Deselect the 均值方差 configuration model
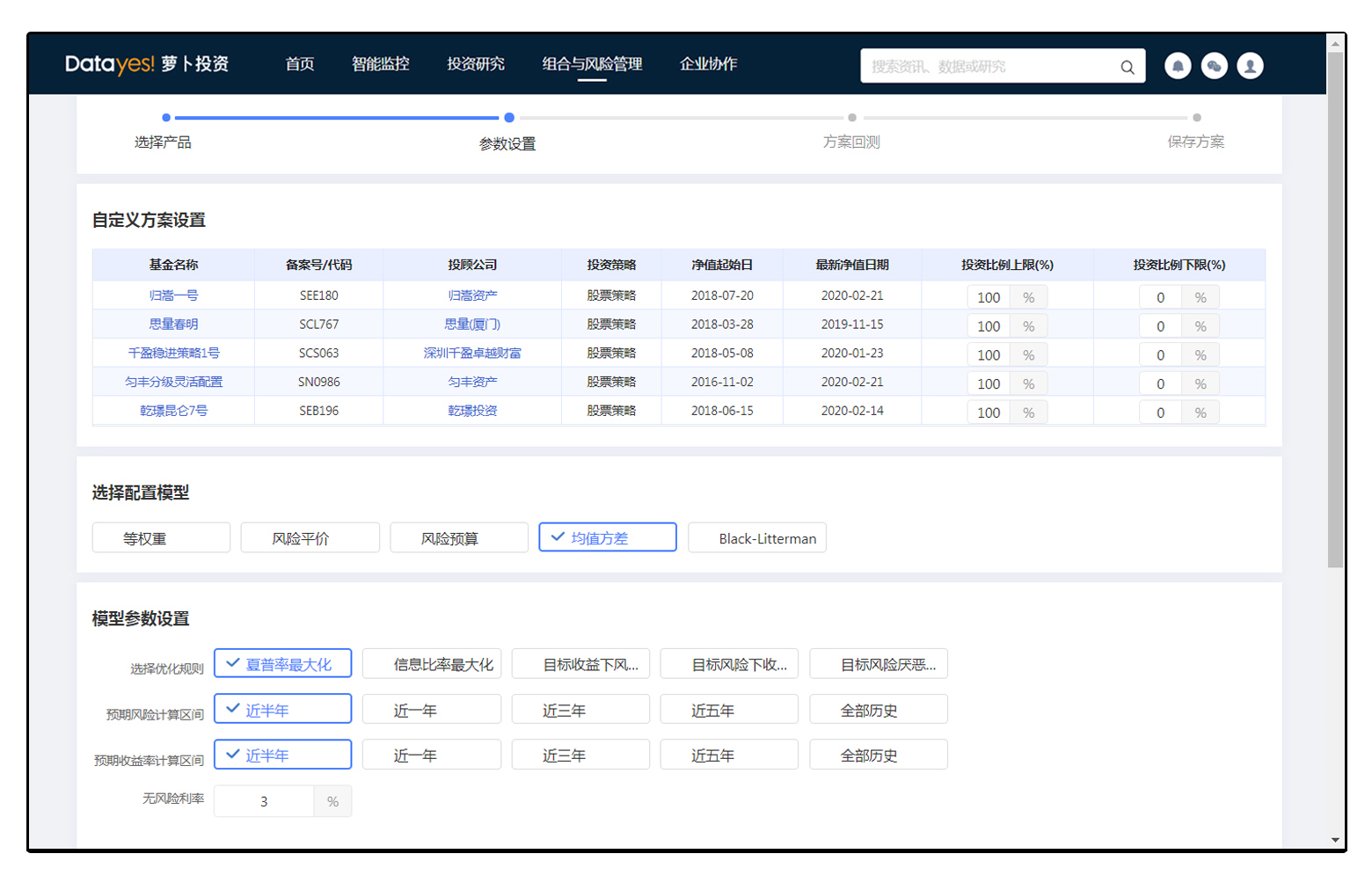1372x883 pixels. pyautogui.click(x=609, y=539)
